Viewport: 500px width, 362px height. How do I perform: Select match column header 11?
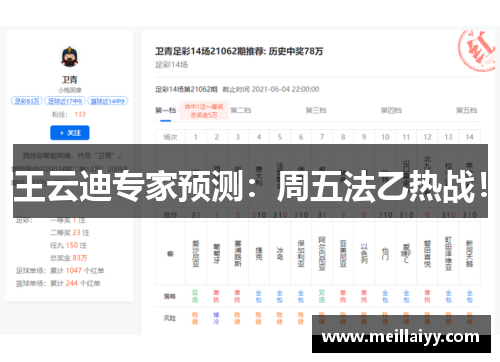(x=406, y=137)
